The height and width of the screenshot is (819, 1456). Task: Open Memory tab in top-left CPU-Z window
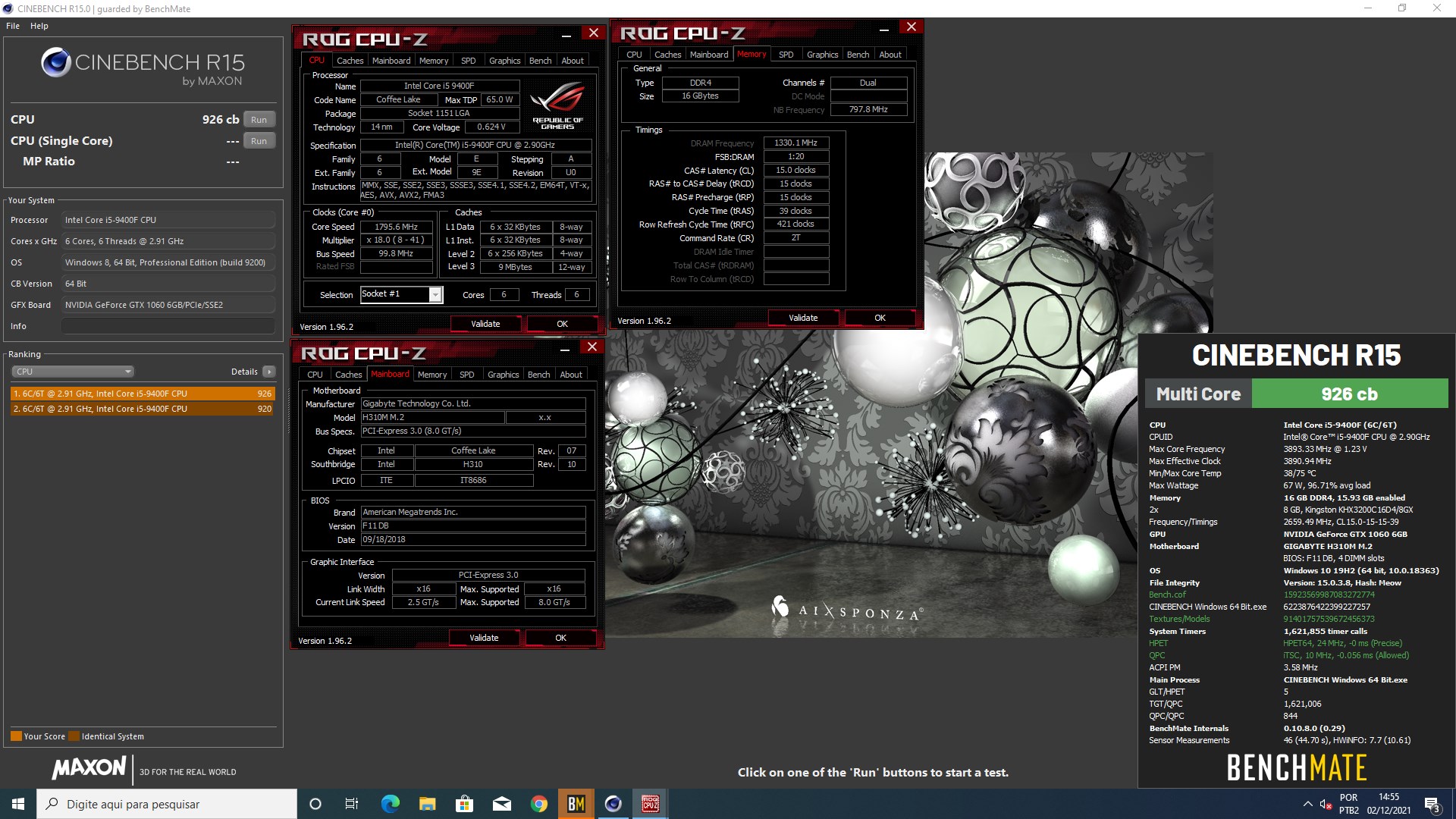tap(434, 61)
